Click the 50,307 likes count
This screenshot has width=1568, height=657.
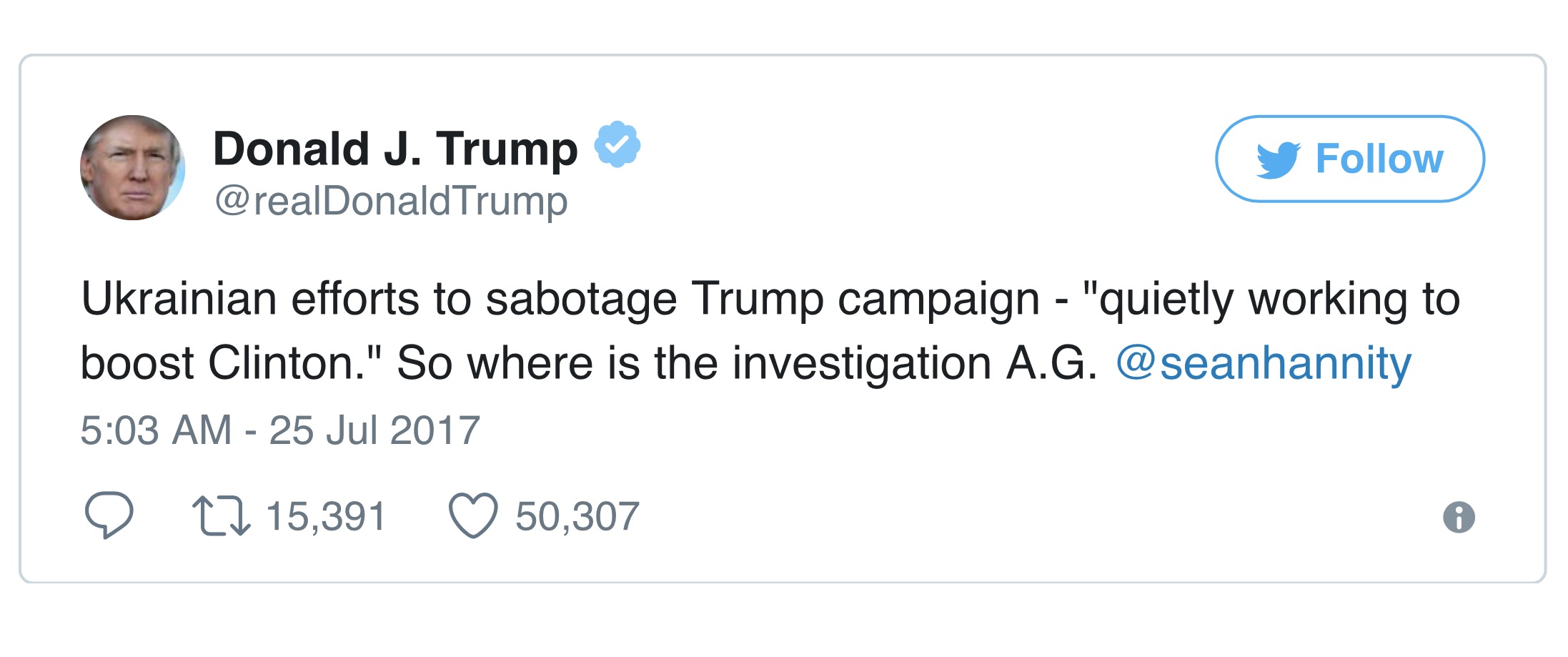pos(577,516)
